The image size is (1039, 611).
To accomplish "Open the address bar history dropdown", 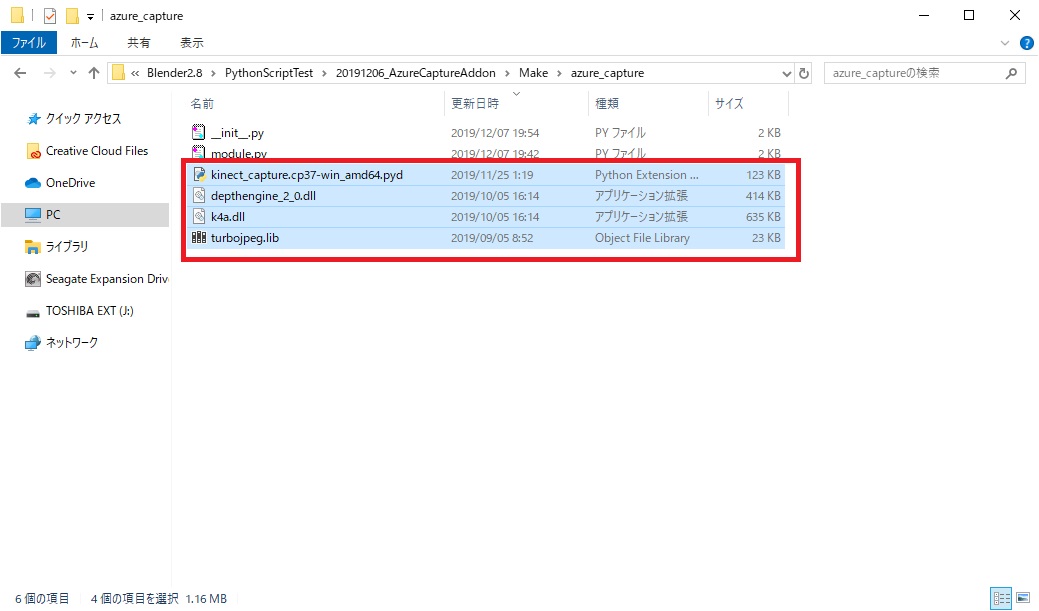I will (789, 72).
